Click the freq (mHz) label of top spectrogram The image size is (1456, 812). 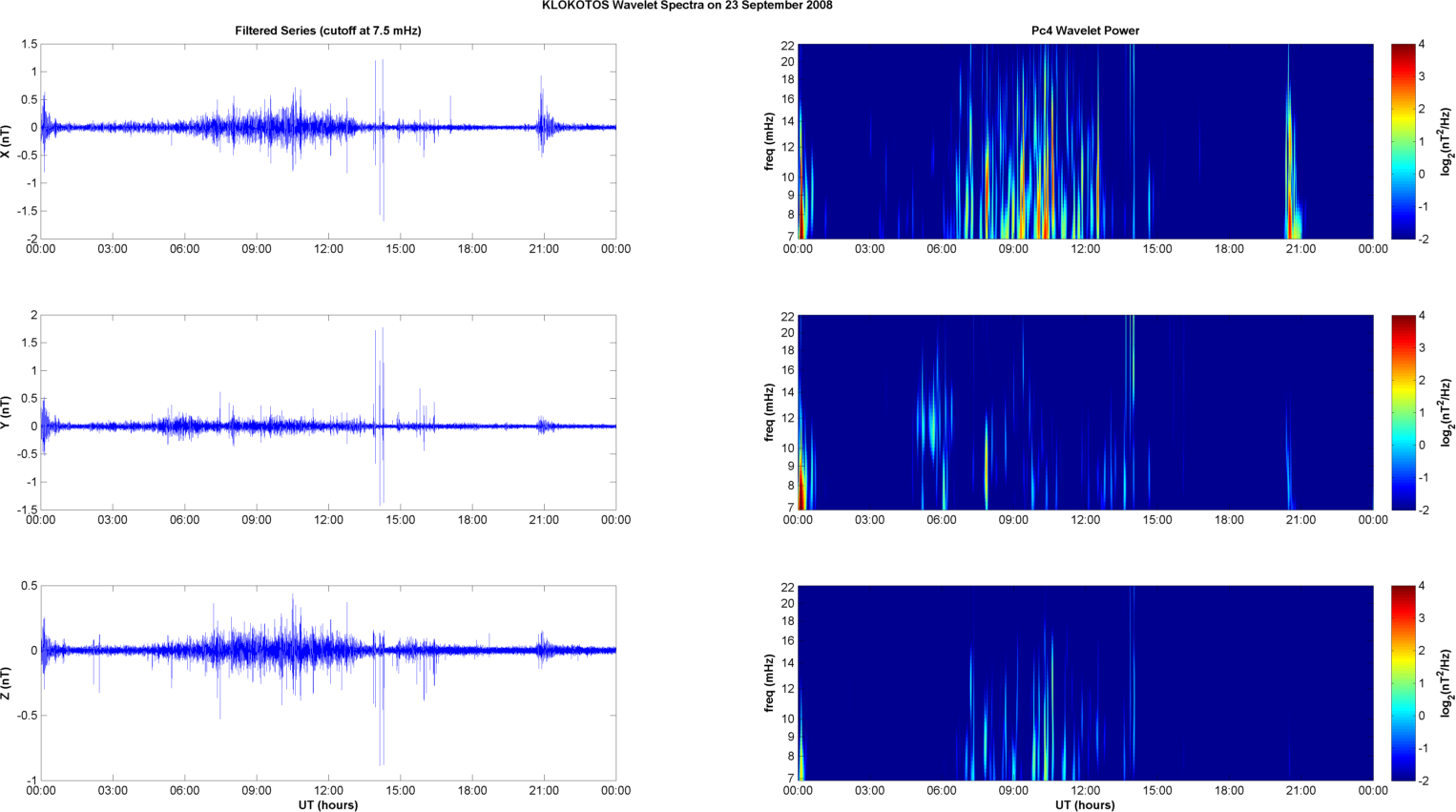(769, 141)
